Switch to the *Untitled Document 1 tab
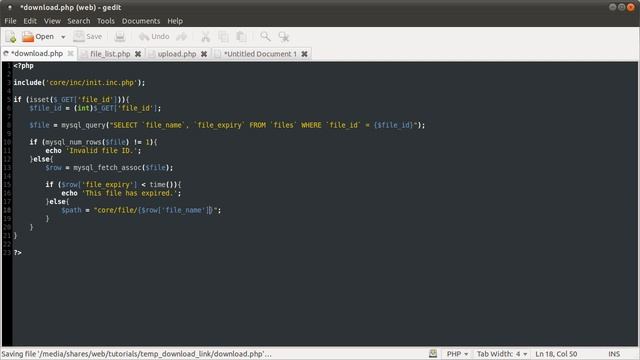640x360 pixels. [x=260, y=54]
